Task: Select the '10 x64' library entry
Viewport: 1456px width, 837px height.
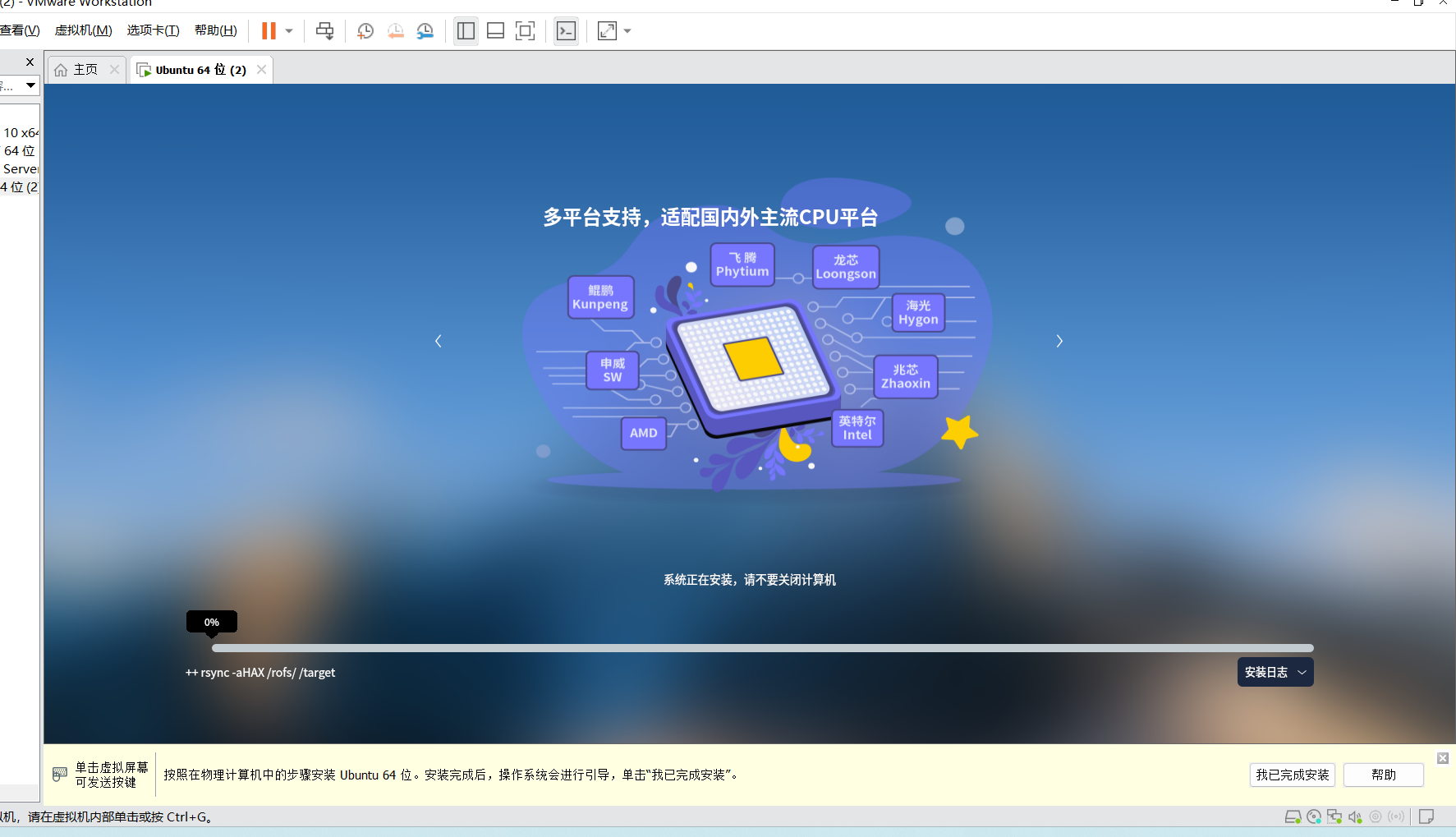Action: click(21, 132)
